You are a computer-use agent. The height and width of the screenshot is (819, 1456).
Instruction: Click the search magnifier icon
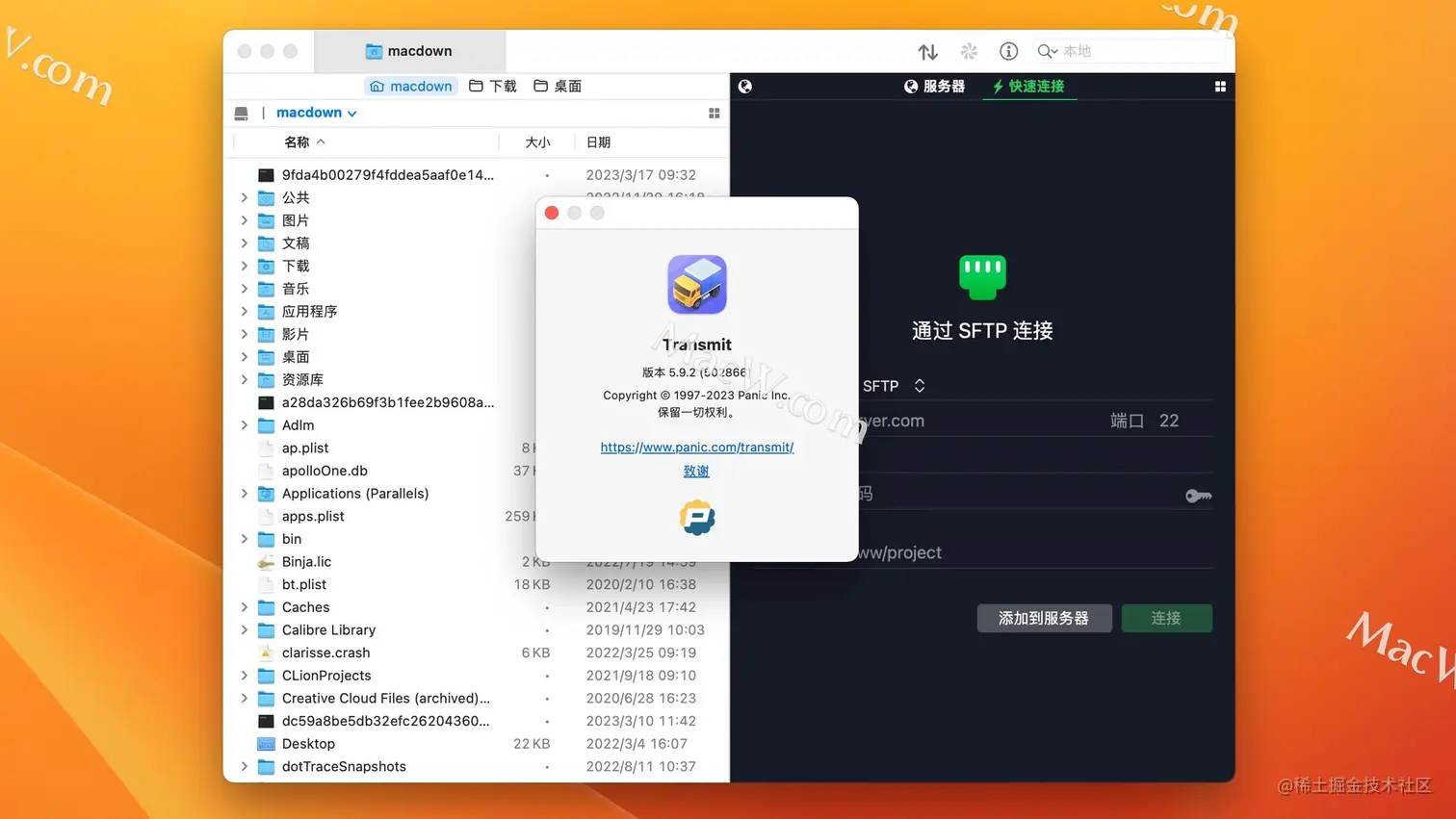tap(1047, 51)
